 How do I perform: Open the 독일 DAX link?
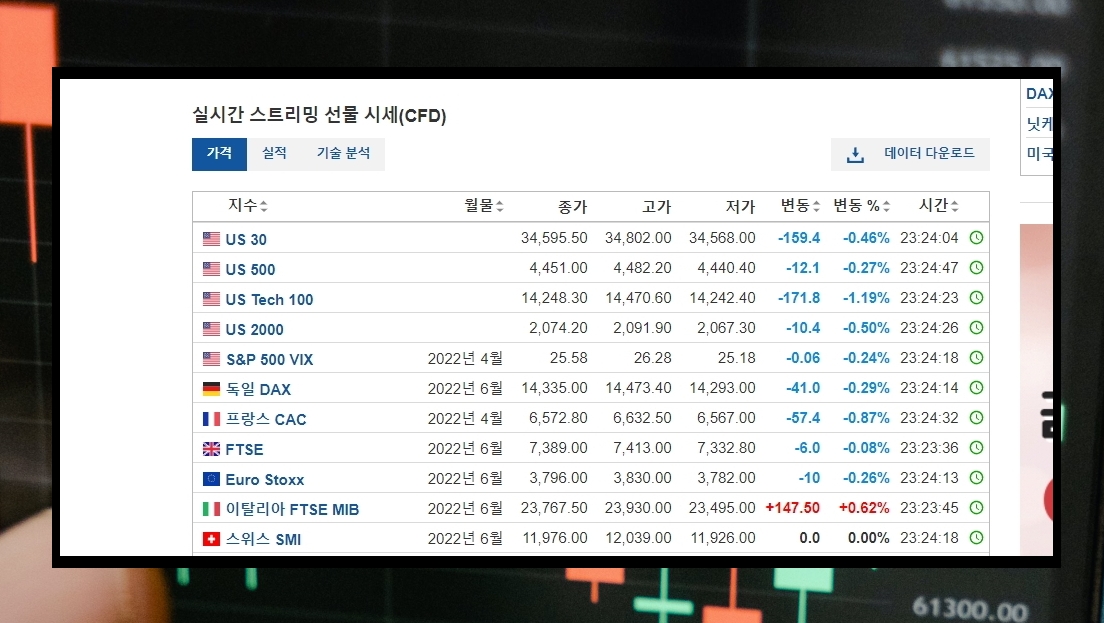tap(258, 389)
